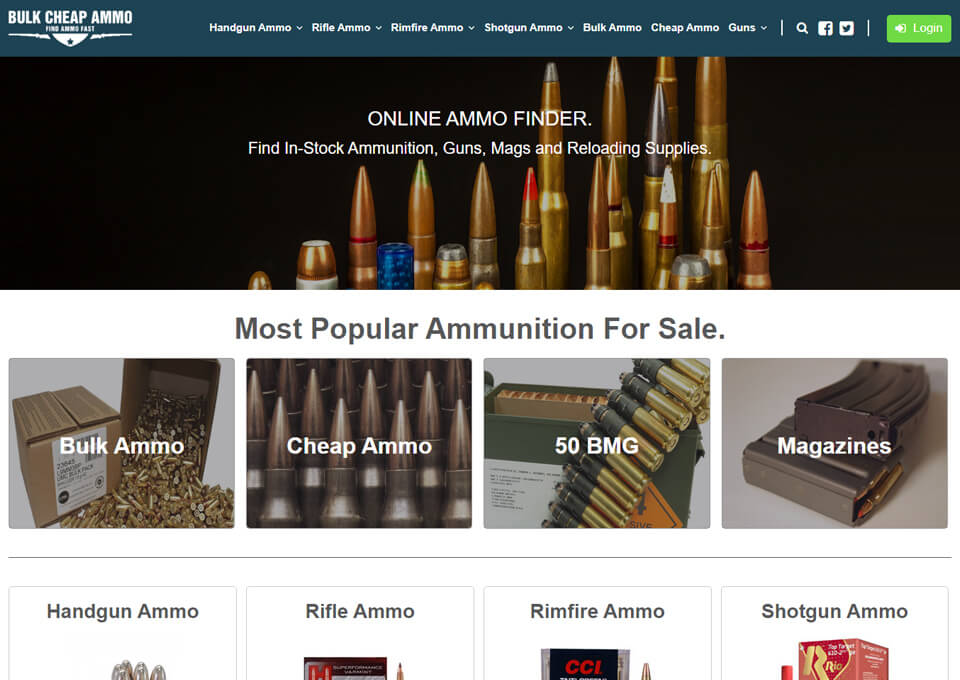Image resolution: width=960 pixels, height=680 pixels.
Task: Click the Bulk Cheap Ammo logo
Action: pyautogui.click(x=70, y=27)
